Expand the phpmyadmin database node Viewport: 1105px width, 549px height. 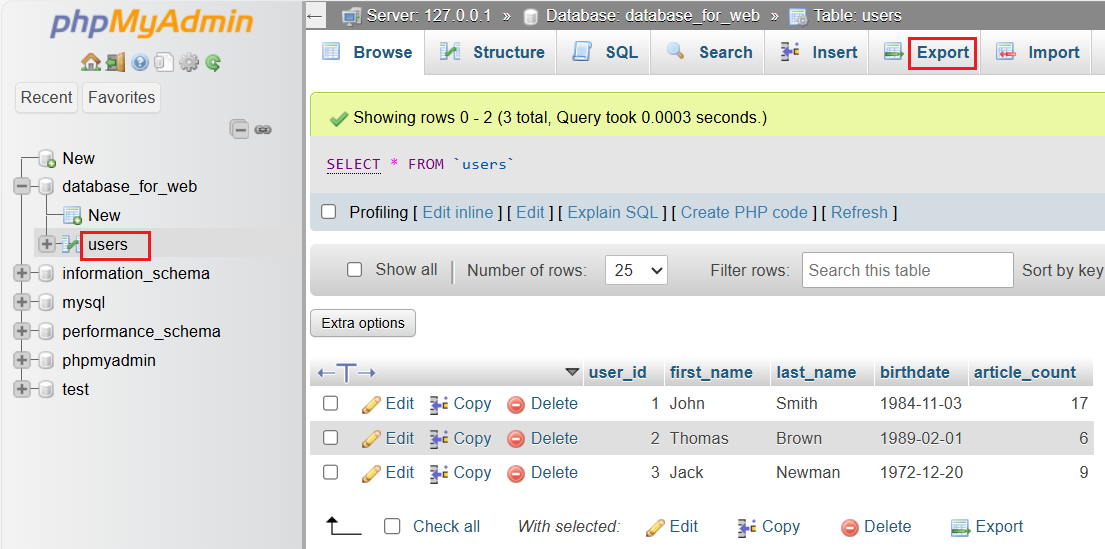(x=22, y=360)
